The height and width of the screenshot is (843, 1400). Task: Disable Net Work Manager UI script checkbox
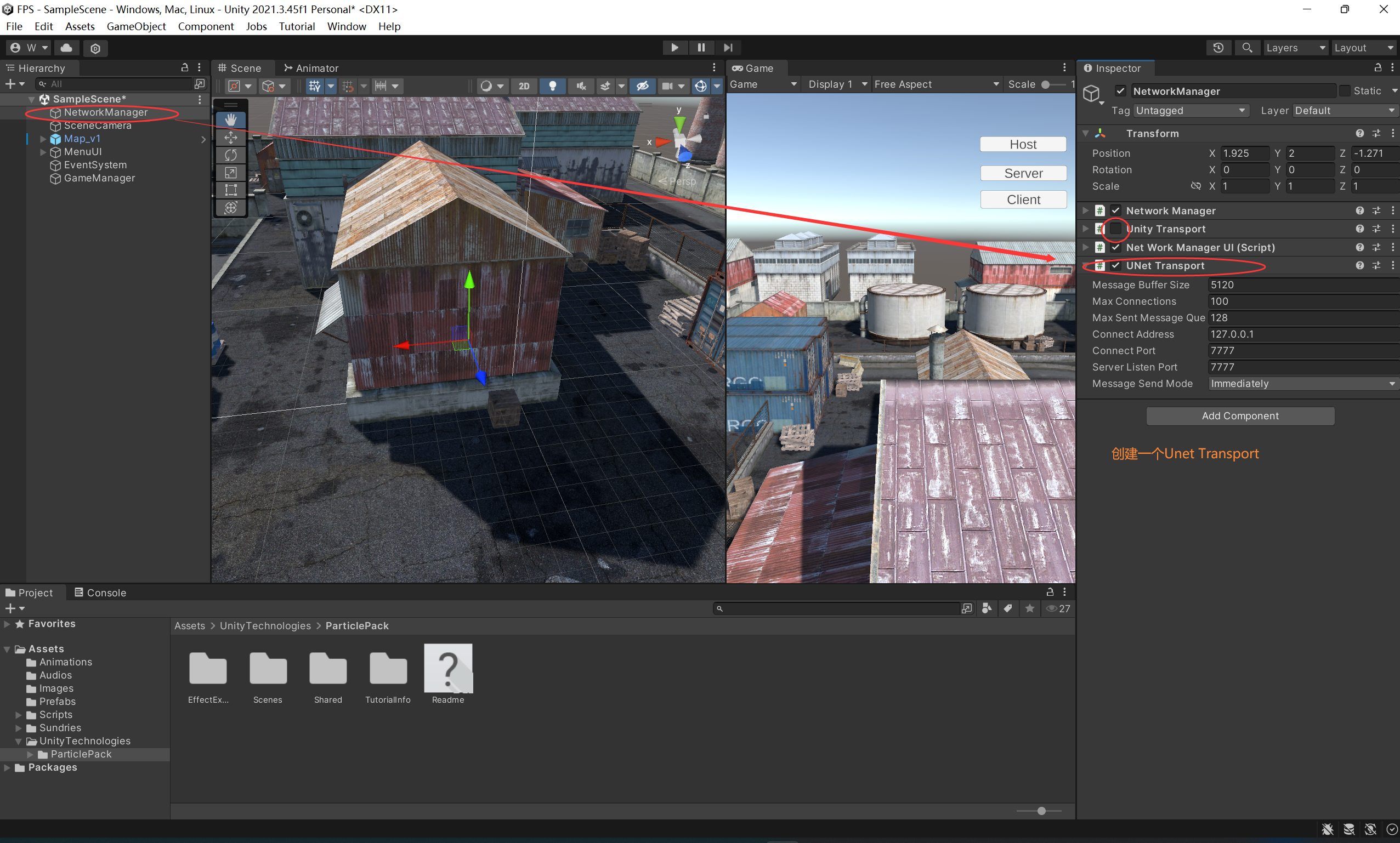[x=1115, y=248]
